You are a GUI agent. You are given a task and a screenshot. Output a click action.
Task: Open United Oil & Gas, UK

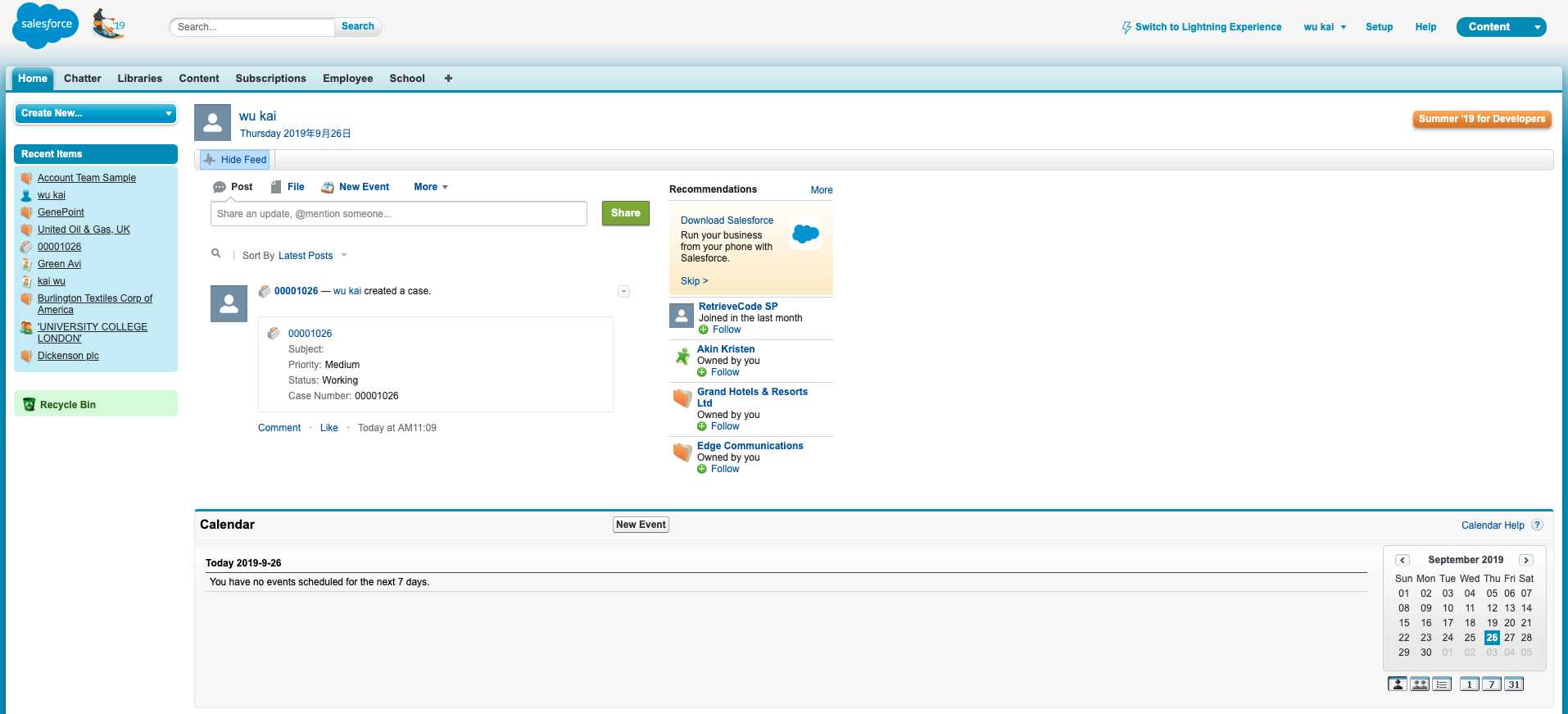click(x=84, y=230)
